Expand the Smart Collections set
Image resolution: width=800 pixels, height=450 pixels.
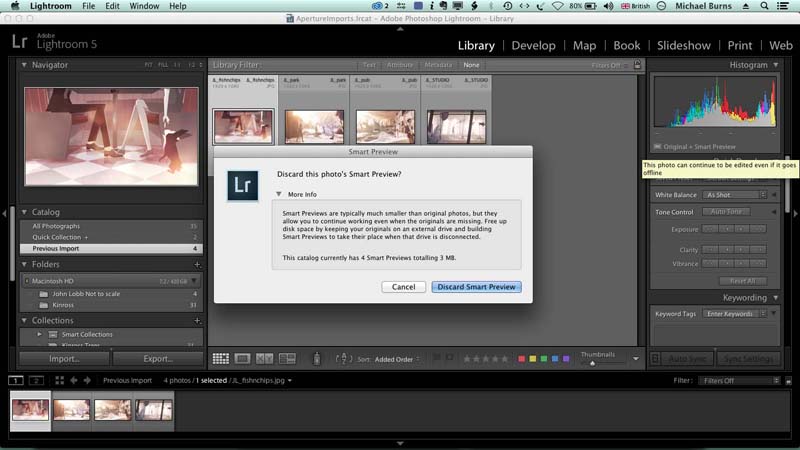tap(39, 334)
